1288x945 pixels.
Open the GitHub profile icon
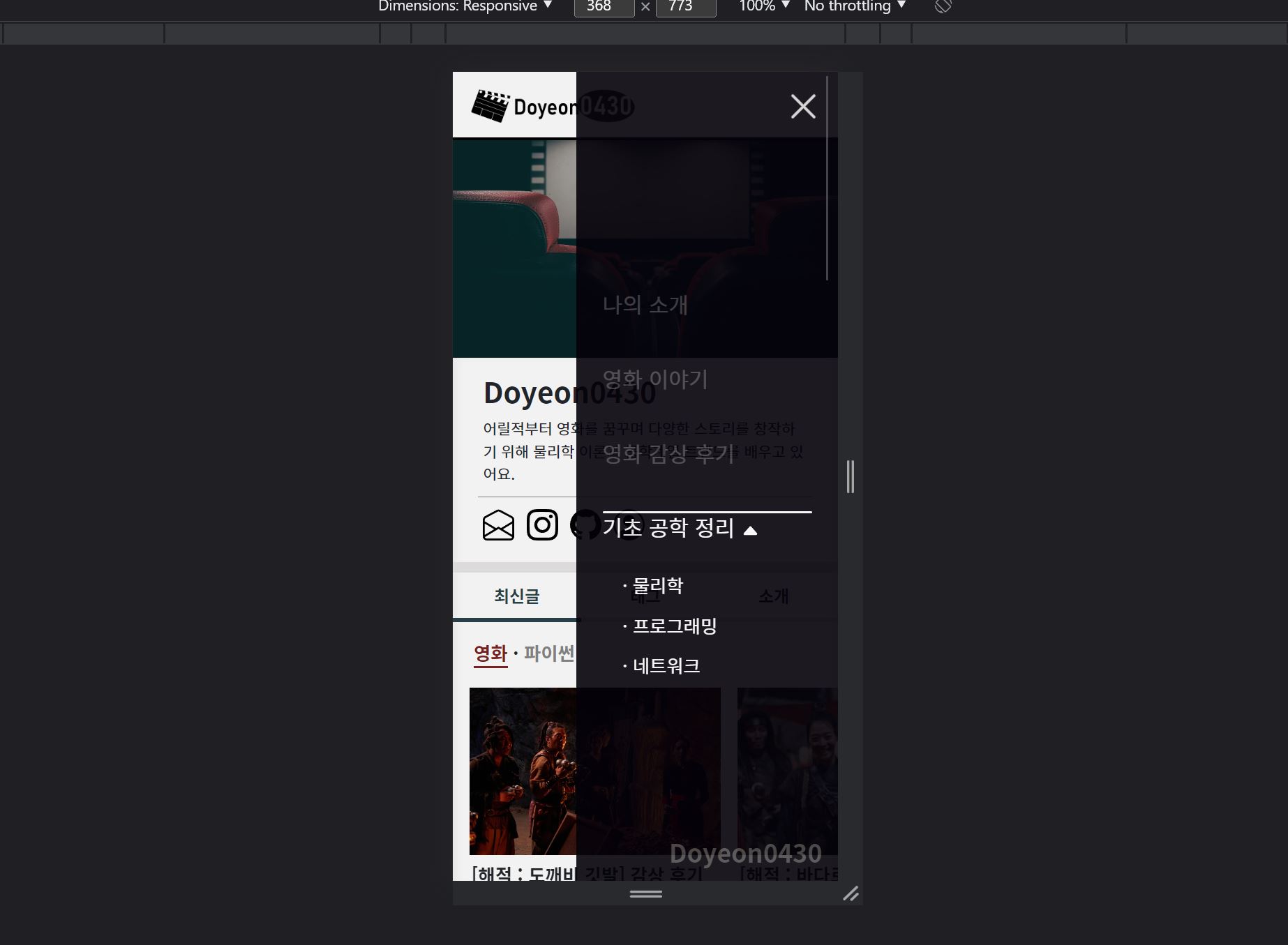[585, 524]
